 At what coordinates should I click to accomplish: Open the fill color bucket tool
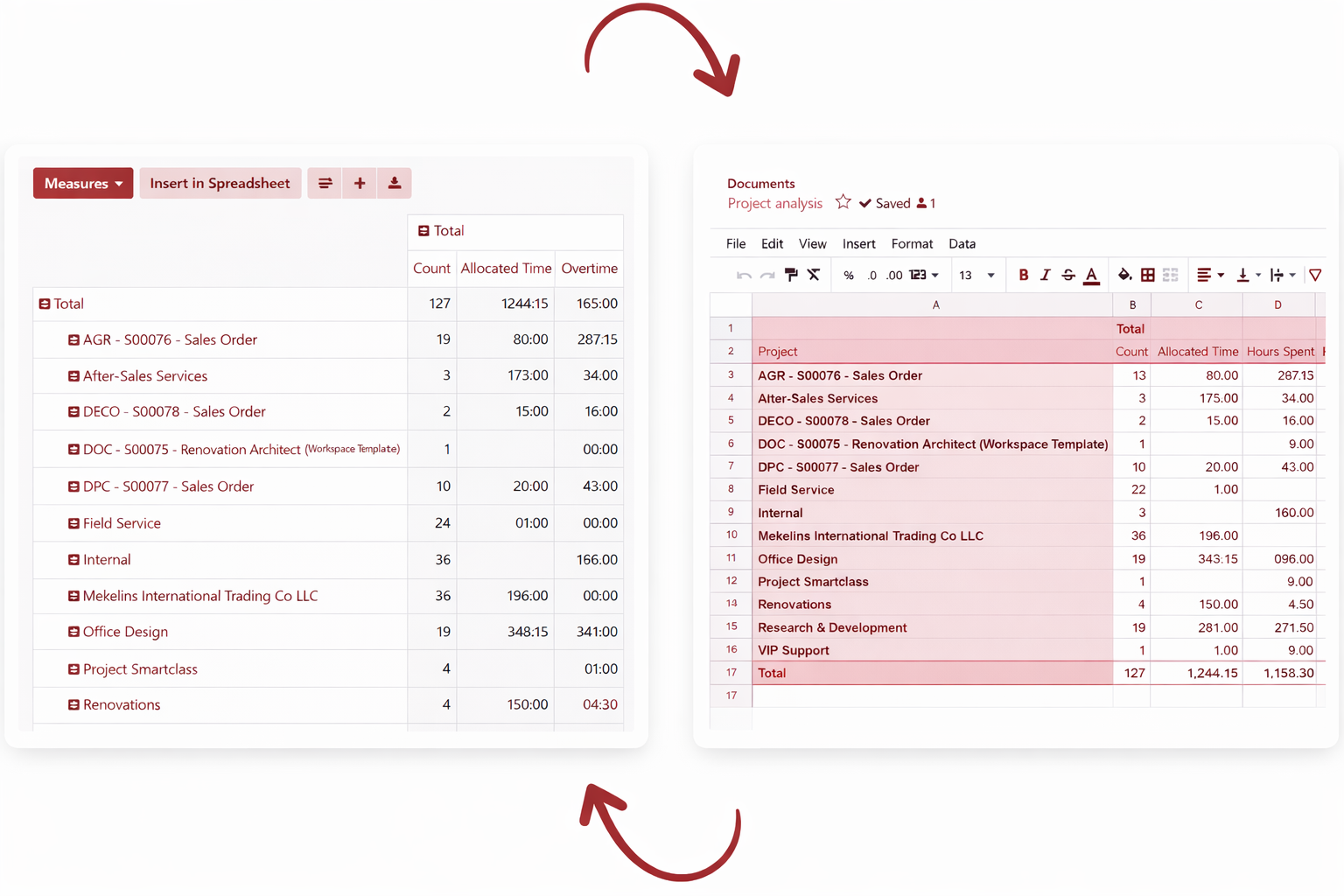tap(1125, 274)
